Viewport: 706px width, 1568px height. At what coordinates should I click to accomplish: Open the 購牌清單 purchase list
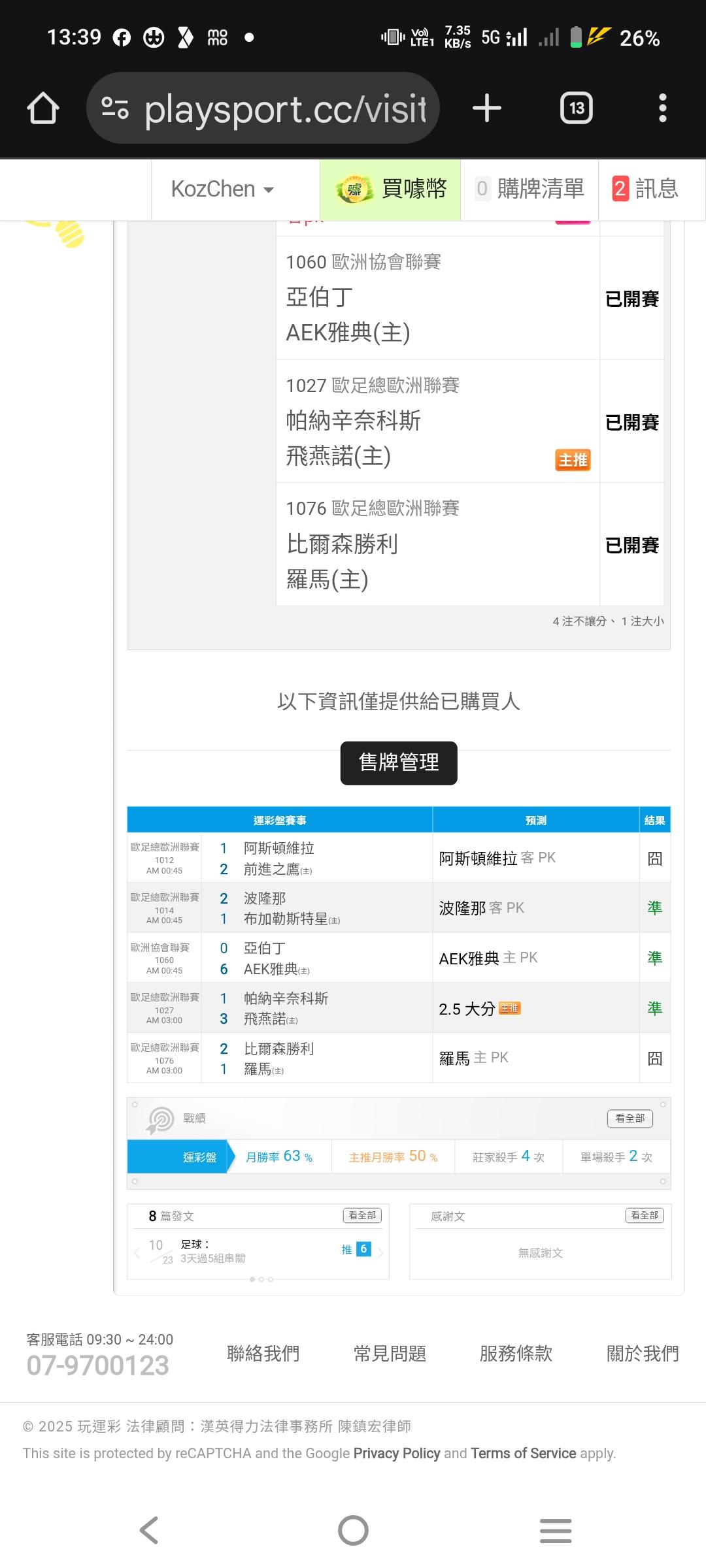coord(529,189)
